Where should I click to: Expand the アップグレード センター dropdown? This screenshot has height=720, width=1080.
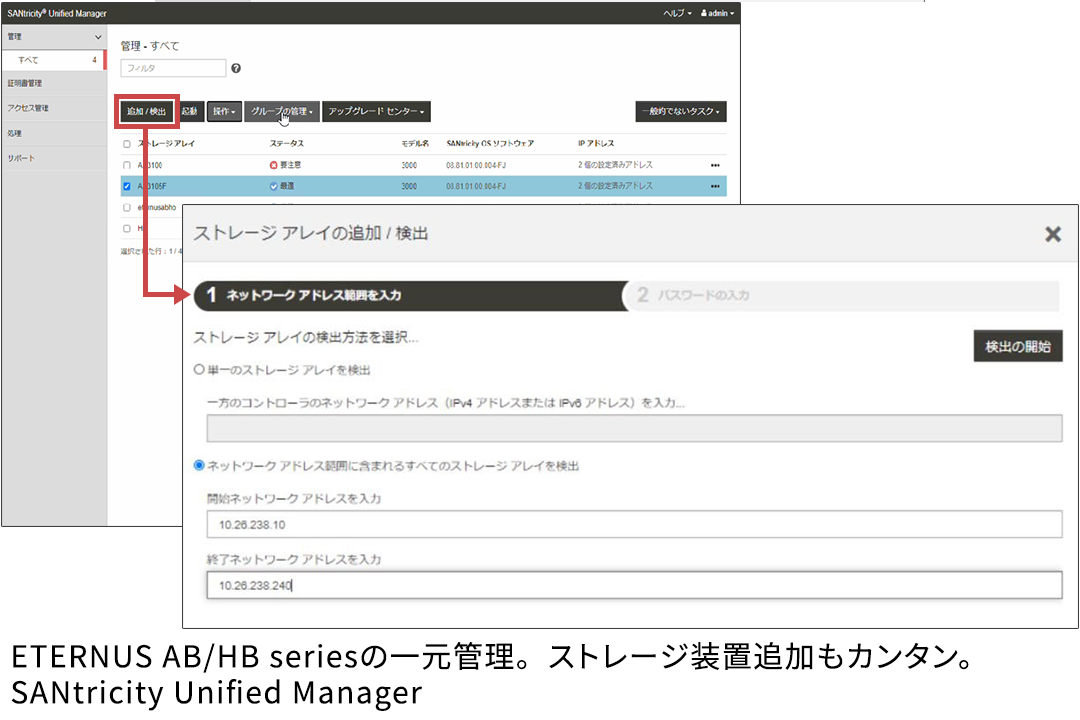point(376,111)
